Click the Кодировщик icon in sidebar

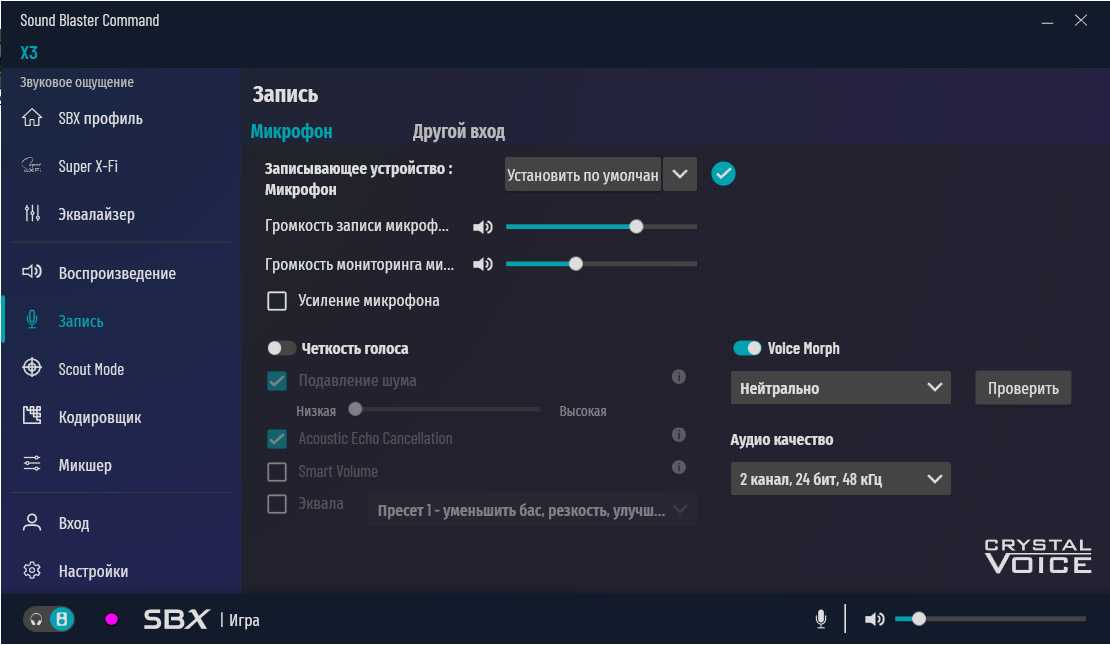(32, 416)
